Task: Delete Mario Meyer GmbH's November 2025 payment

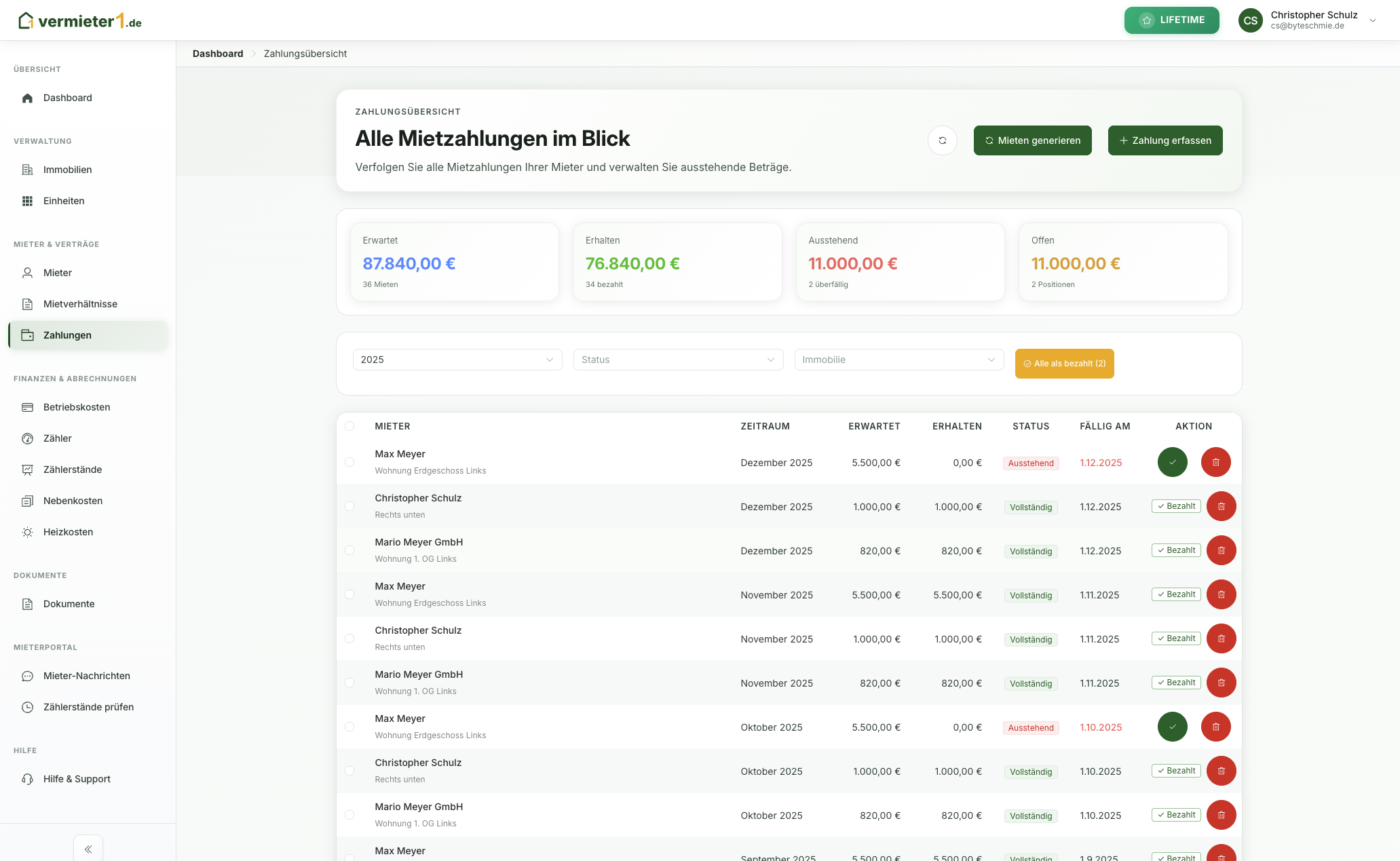Action: (x=1221, y=683)
